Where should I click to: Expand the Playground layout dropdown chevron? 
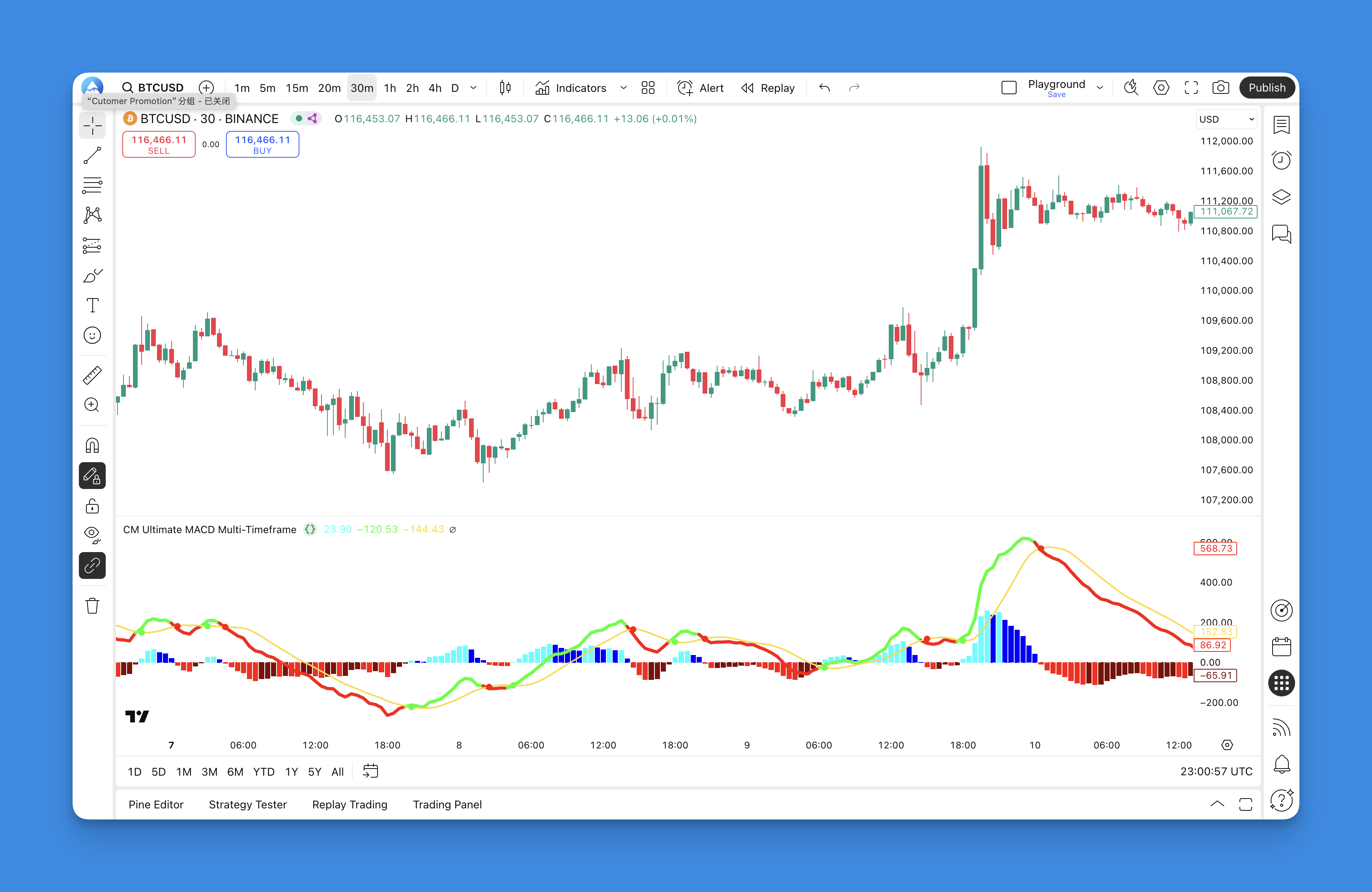click(x=1100, y=88)
